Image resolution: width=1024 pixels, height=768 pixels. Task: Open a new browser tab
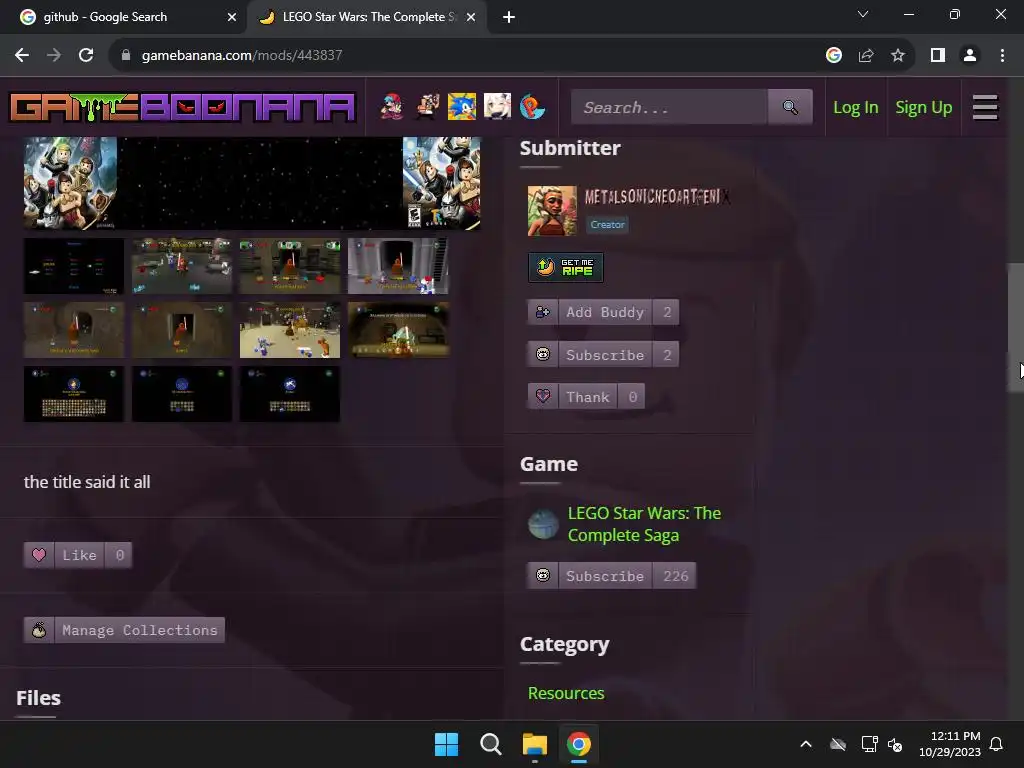[x=509, y=17]
